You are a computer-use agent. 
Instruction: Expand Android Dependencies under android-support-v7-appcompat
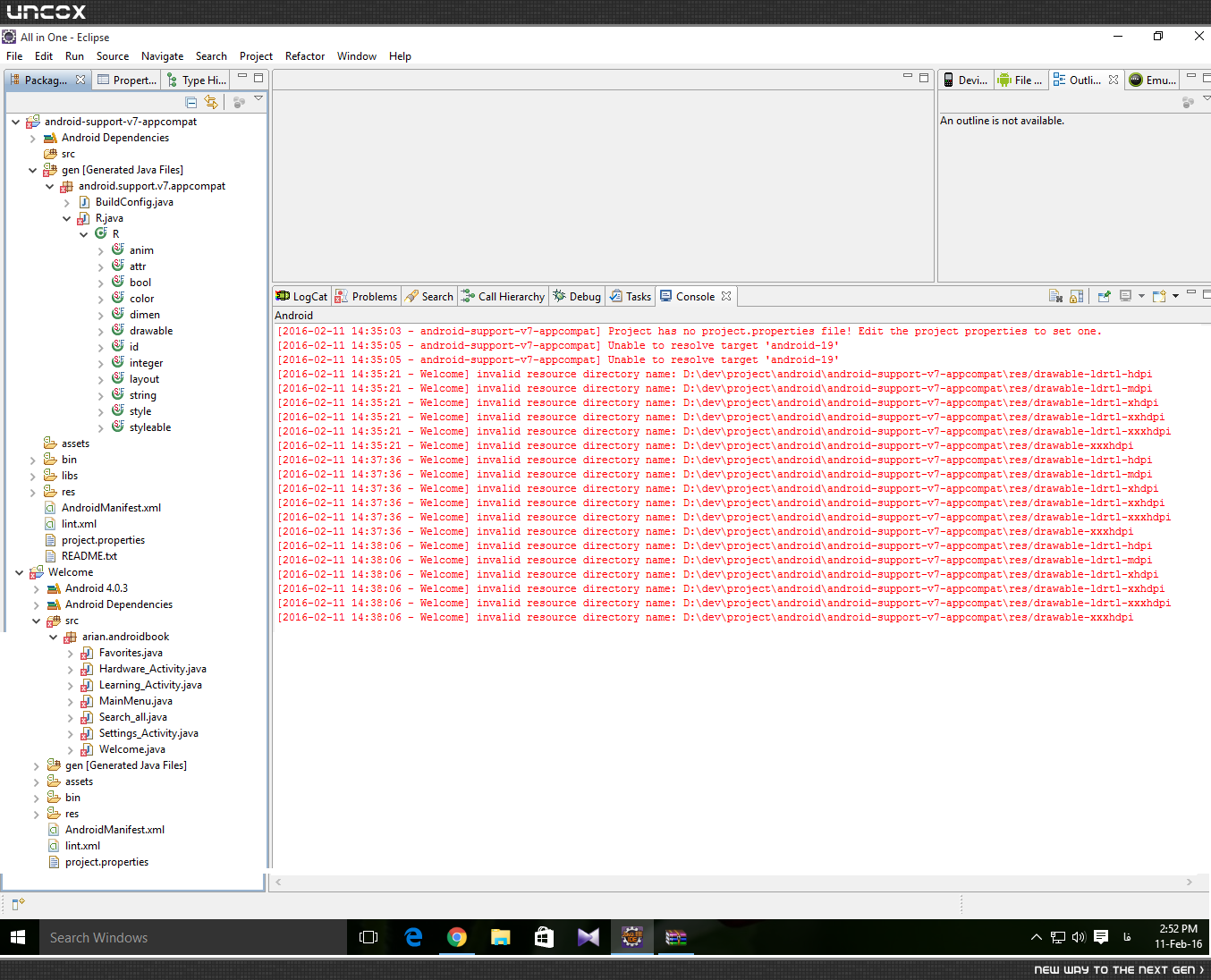coord(33,139)
